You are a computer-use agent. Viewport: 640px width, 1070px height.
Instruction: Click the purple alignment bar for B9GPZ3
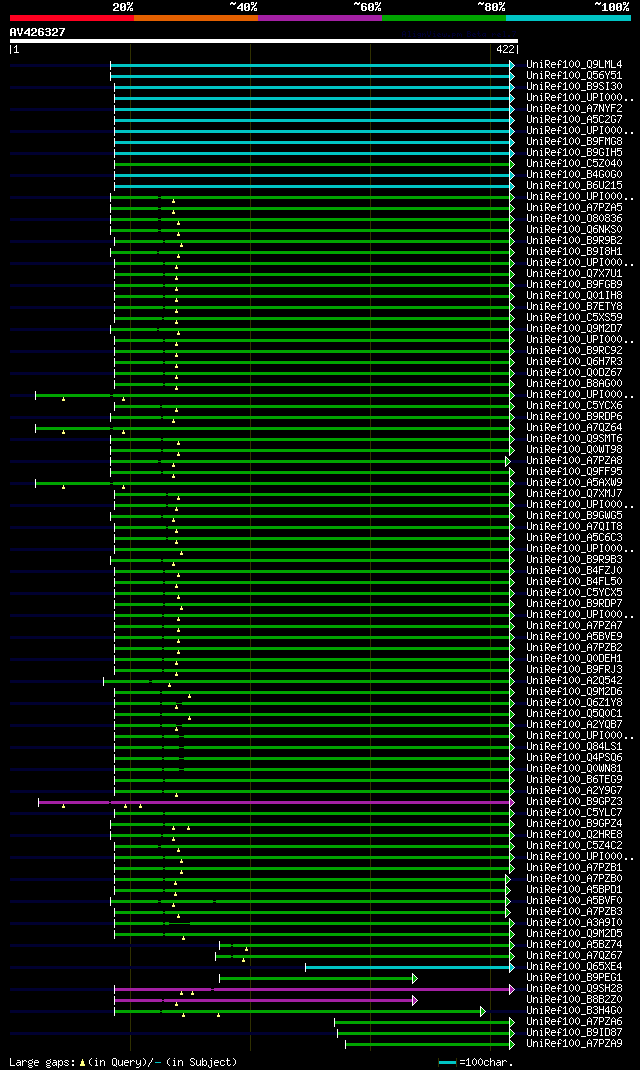[x=276, y=802]
